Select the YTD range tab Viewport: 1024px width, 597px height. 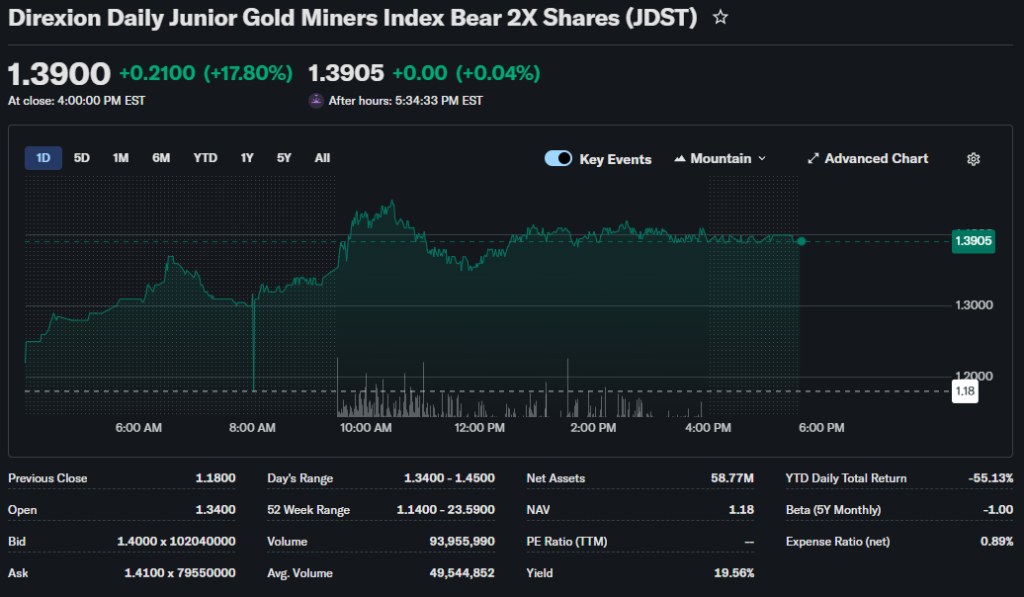click(x=205, y=158)
